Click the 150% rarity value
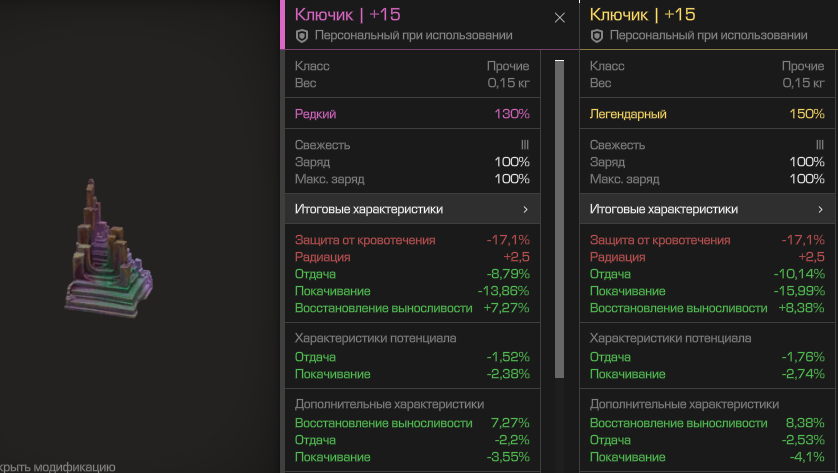This screenshot has height=473, width=838. (807, 114)
